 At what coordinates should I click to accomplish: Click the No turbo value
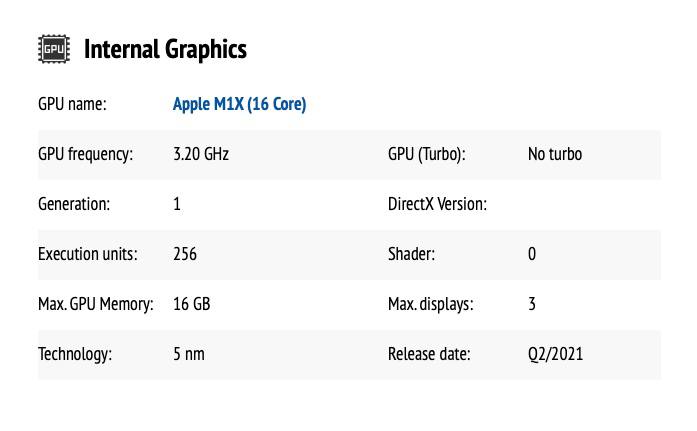pyautogui.click(x=555, y=154)
